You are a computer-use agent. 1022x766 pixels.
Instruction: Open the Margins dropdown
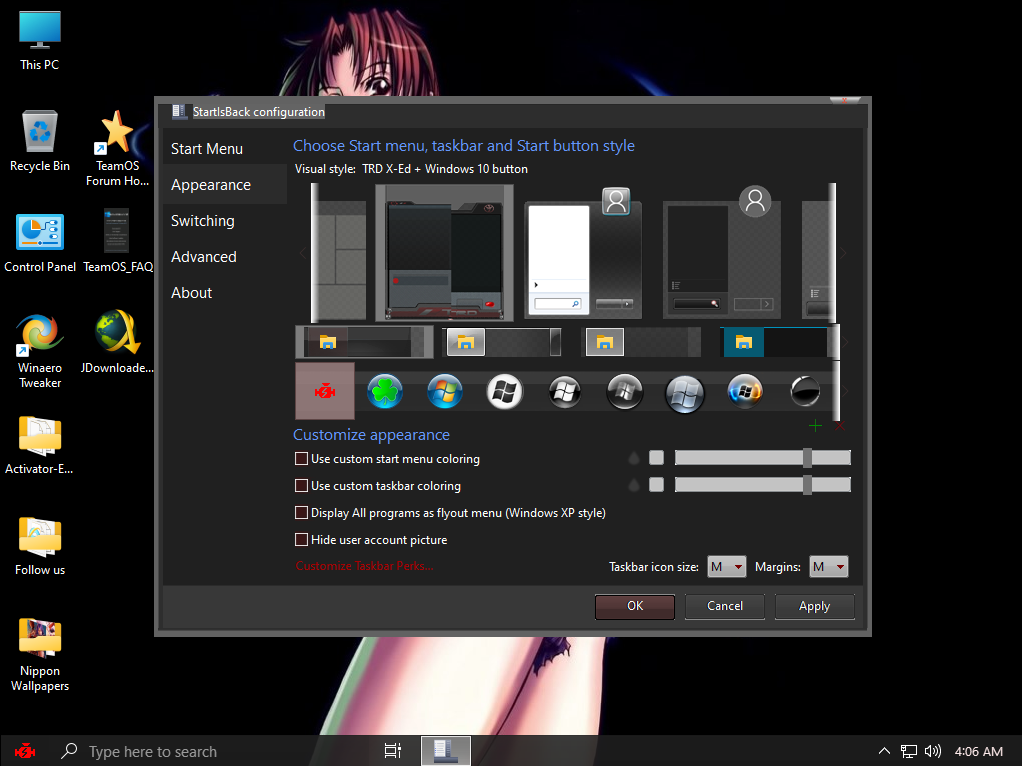(x=829, y=567)
